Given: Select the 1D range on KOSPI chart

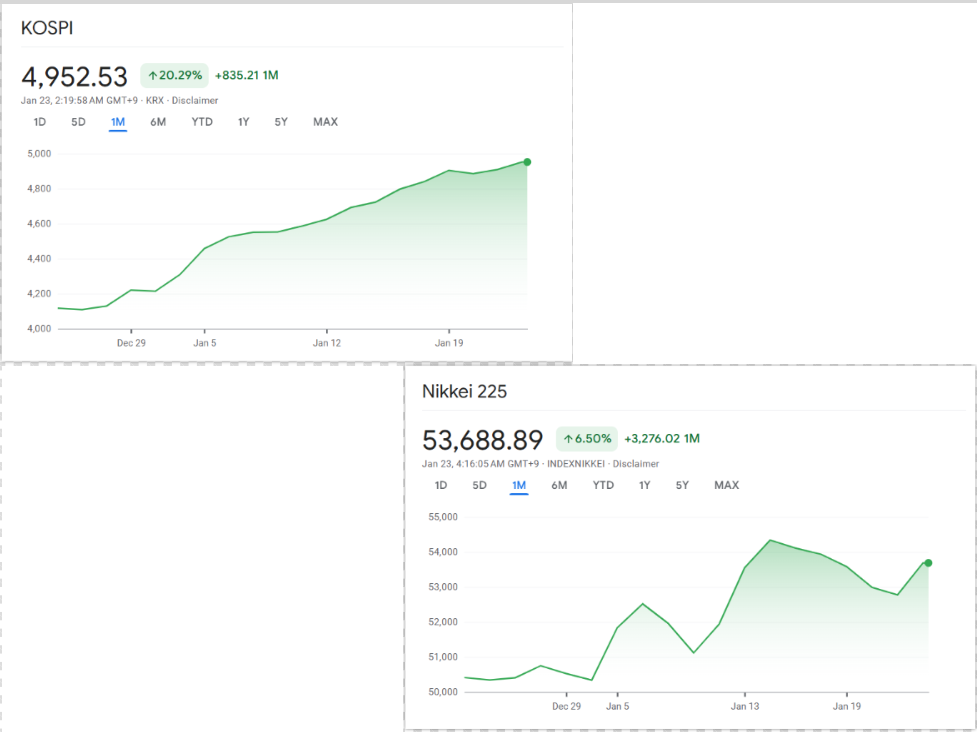Looking at the screenshot, I should (x=40, y=122).
